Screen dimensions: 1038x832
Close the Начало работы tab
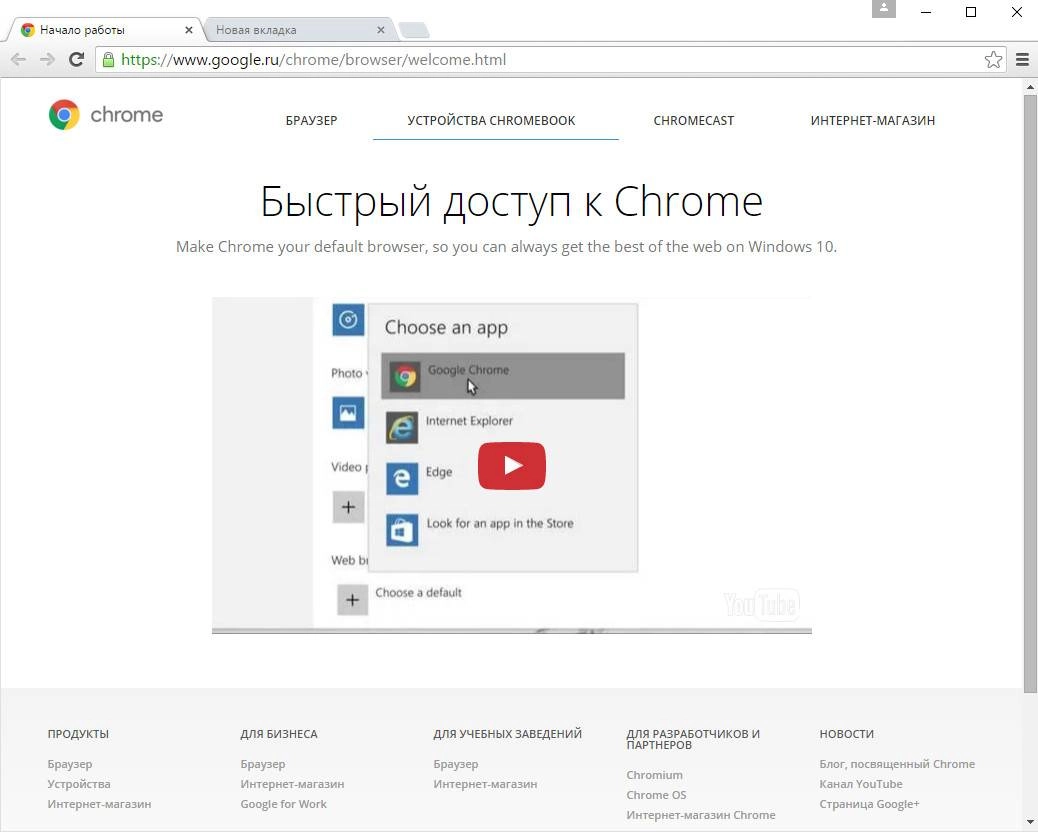[x=189, y=30]
